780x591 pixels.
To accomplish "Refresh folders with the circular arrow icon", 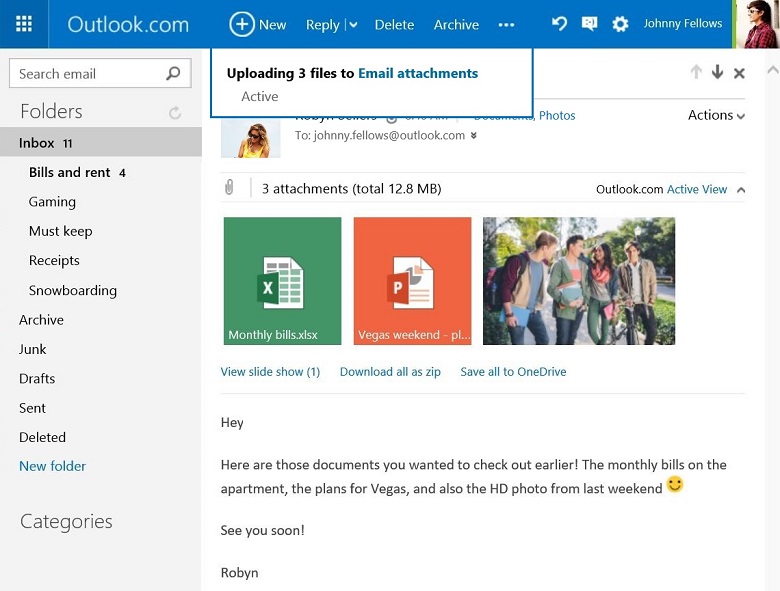I will (x=175, y=113).
